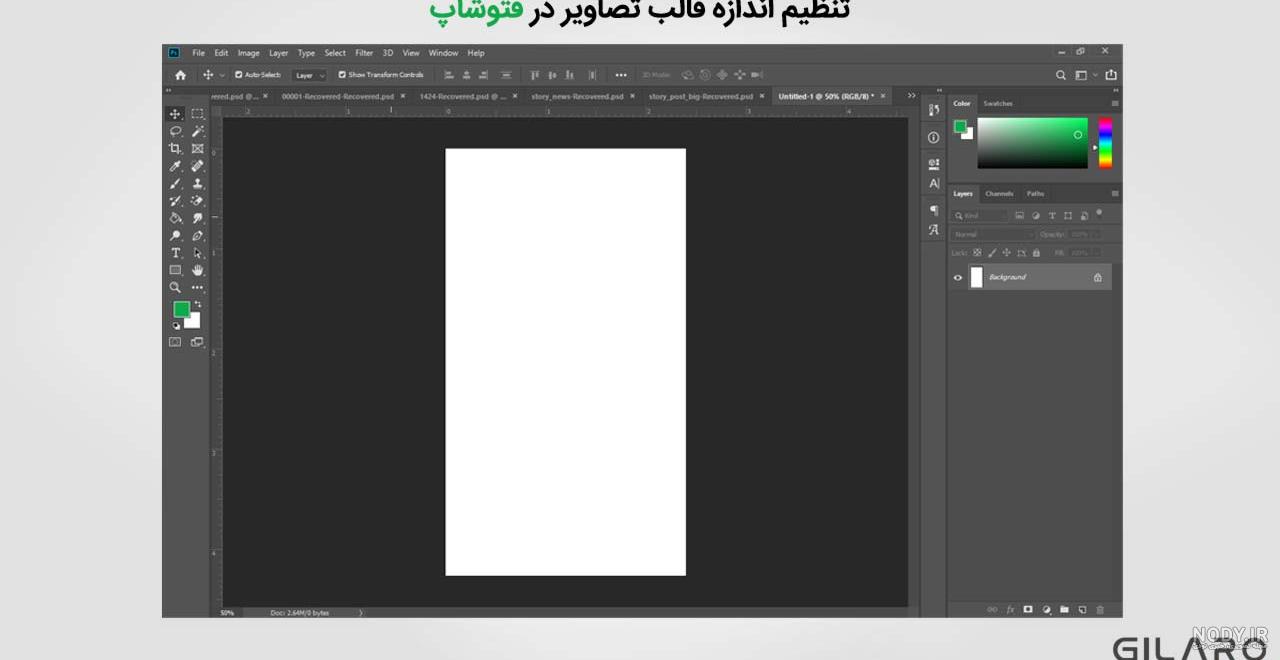Open the File menu
The image size is (1280, 660).
[x=198, y=53]
